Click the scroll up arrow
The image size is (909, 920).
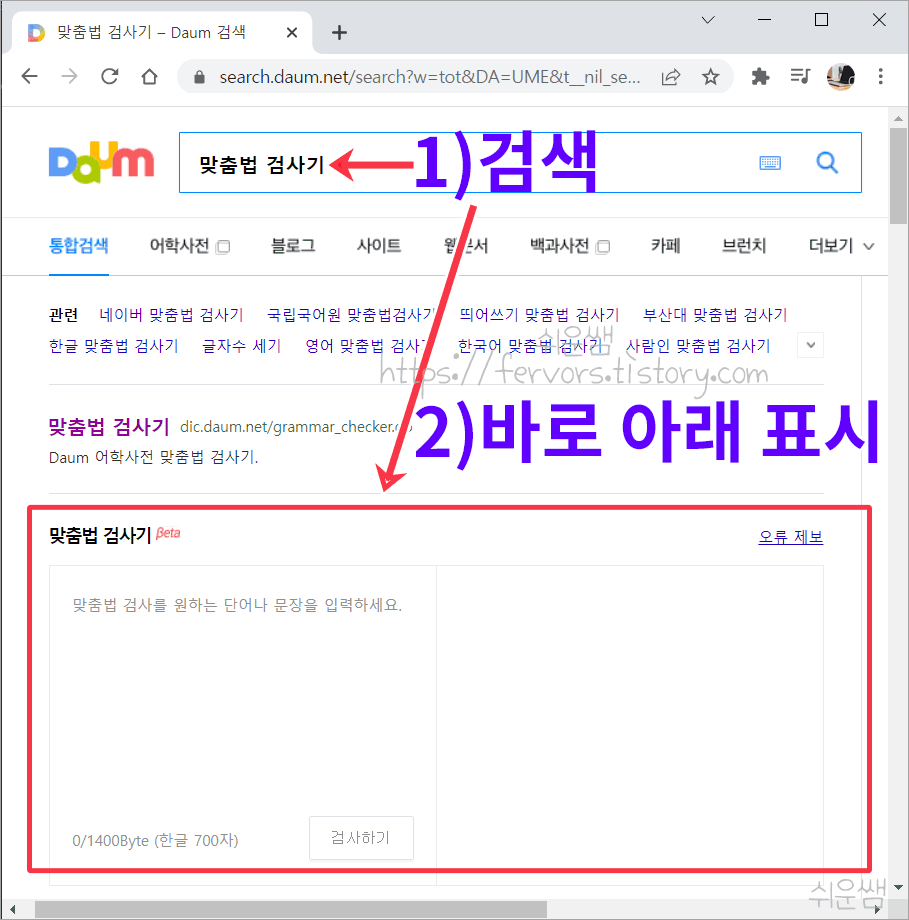pos(898,119)
